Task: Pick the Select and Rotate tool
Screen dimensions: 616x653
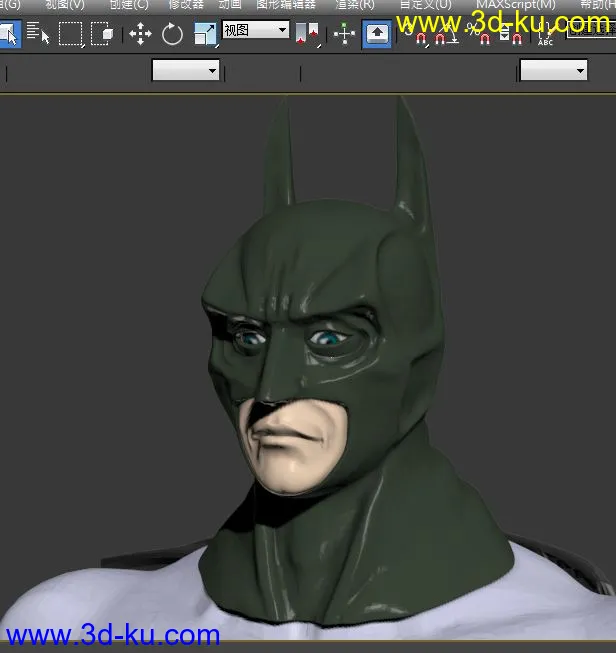Action: click(172, 34)
